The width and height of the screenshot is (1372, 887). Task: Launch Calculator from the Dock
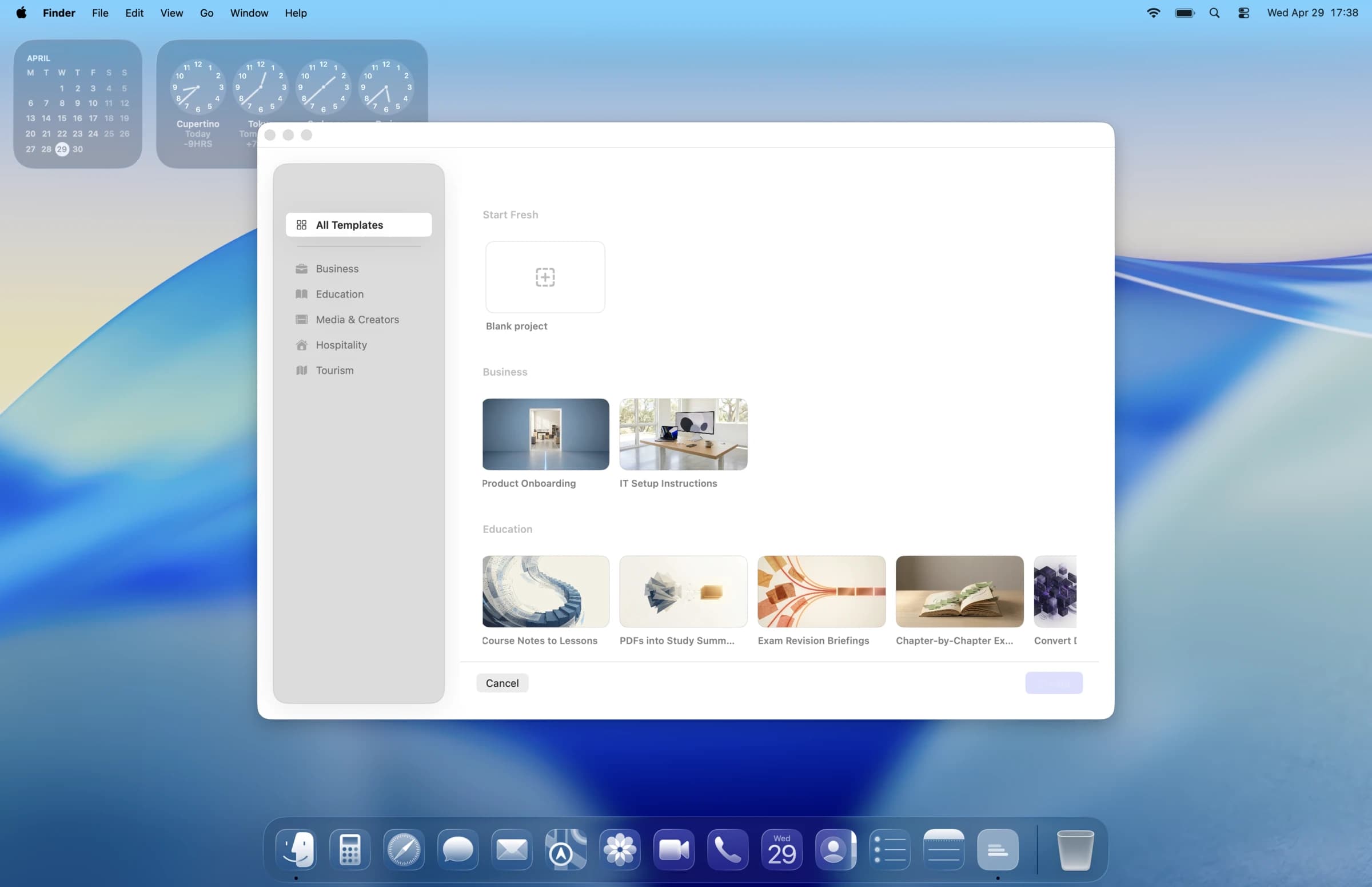tap(350, 849)
